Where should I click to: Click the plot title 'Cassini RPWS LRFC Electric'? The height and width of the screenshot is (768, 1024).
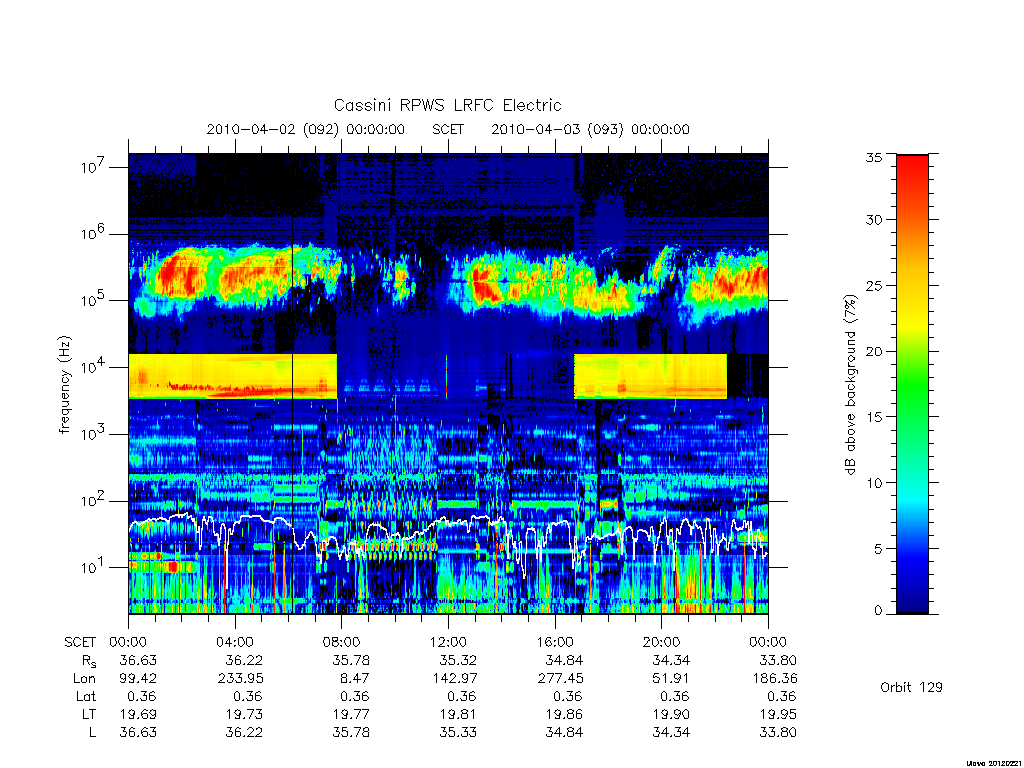[x=447, y=105]
